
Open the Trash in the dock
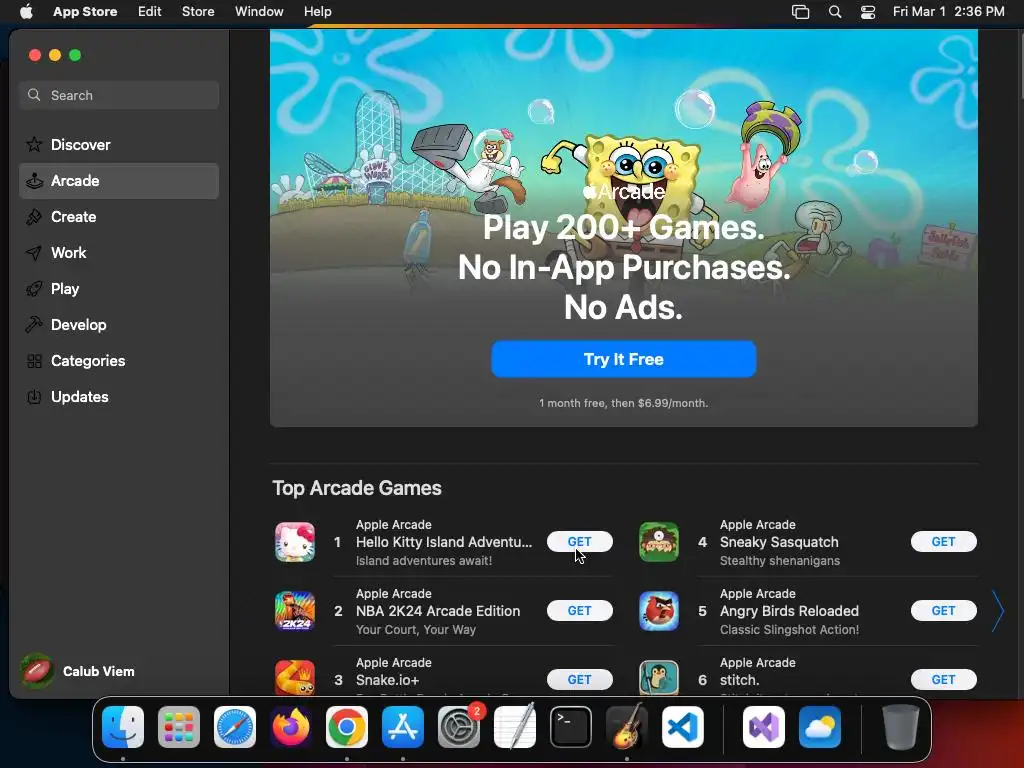tap(901, 727)
